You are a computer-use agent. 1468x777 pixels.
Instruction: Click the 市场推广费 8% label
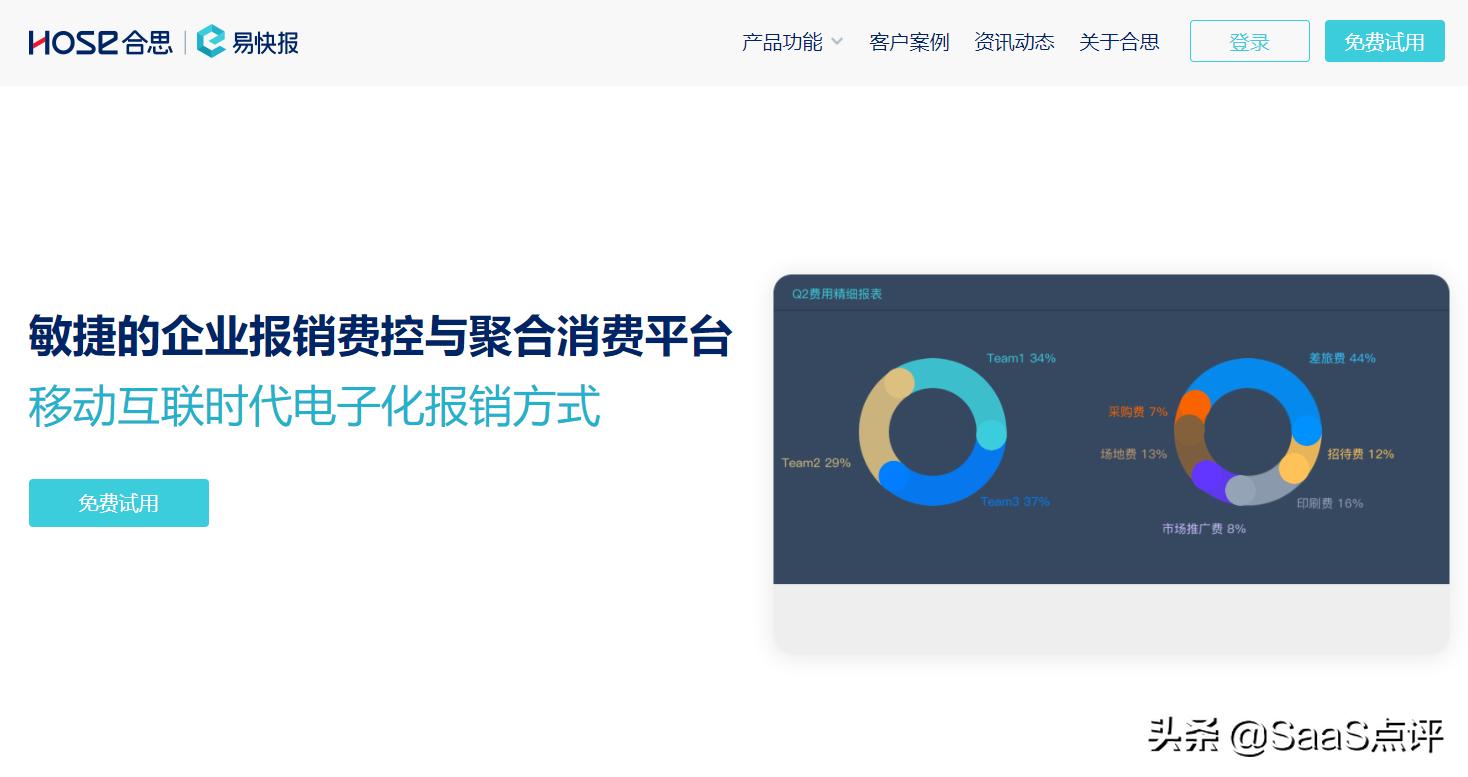click(x=1203, y=528)
